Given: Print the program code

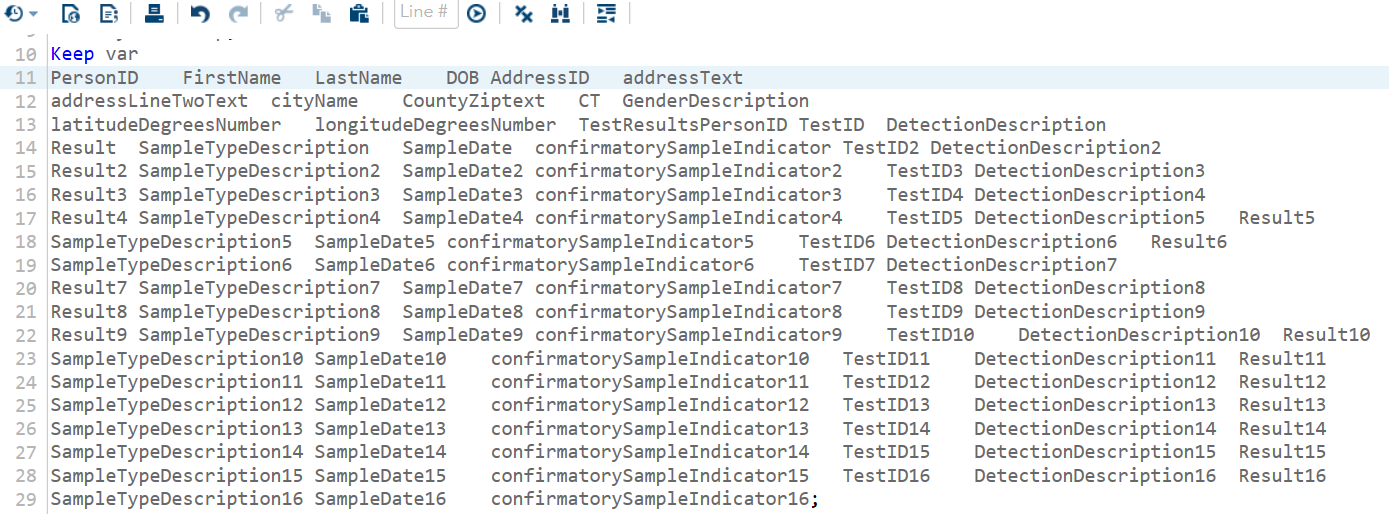Looking at the screenshot, I should coord(154,13).
